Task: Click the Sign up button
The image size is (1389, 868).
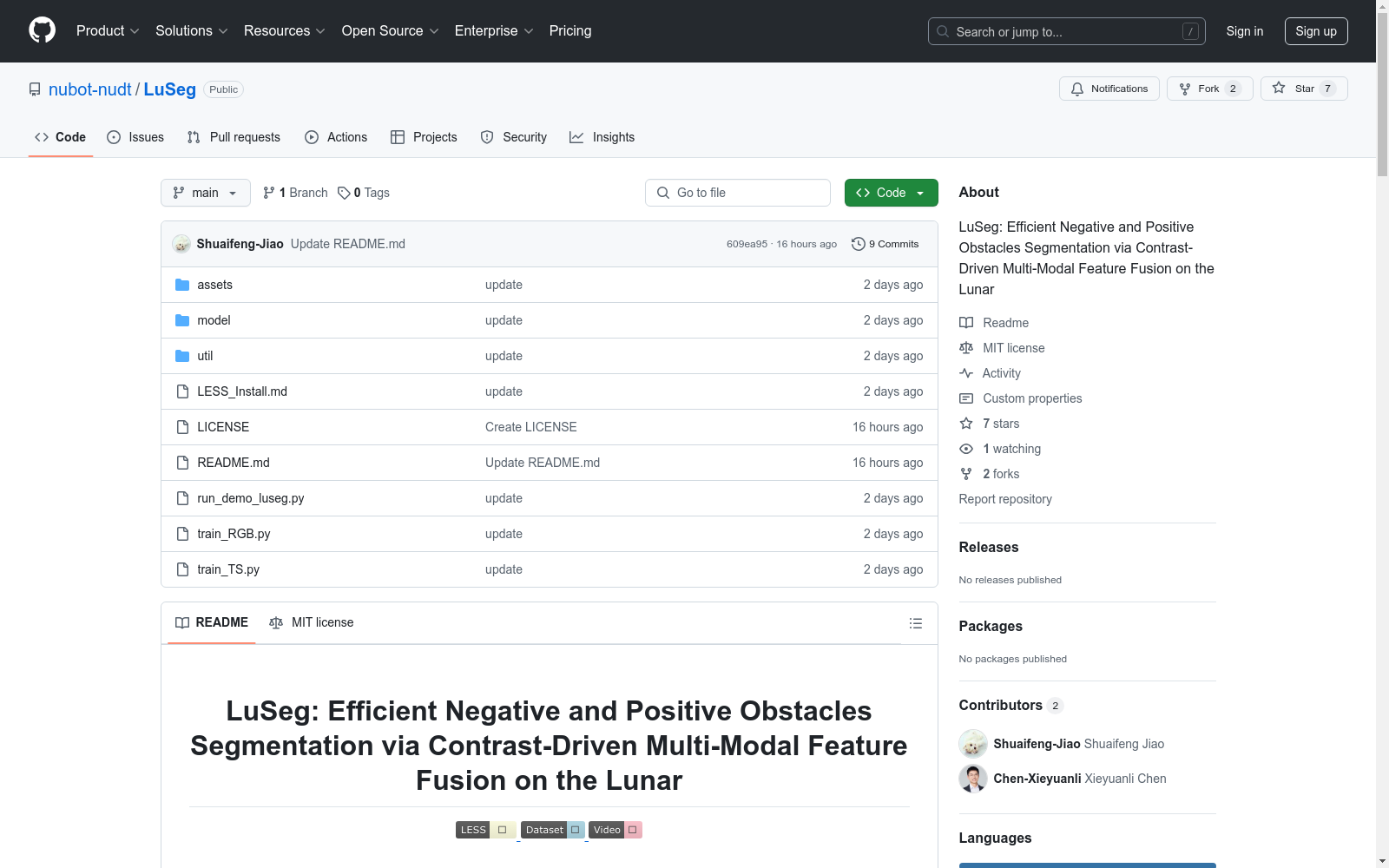Action: (x=1316, y=31)
